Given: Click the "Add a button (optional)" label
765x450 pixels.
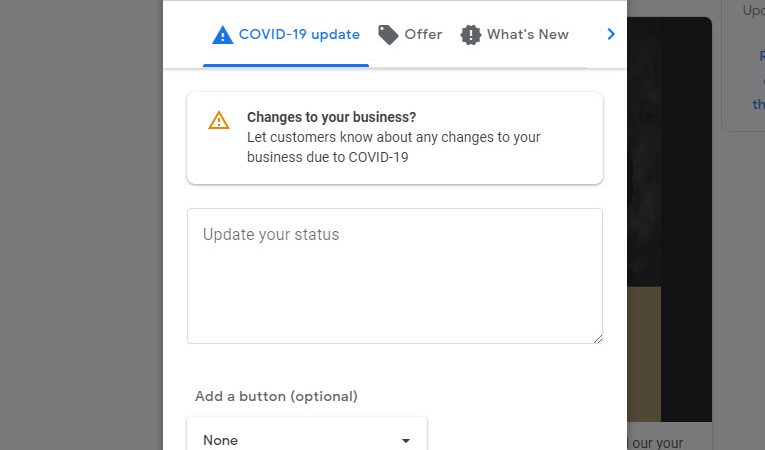Looking at the screenshot, I should click(276, 396).
